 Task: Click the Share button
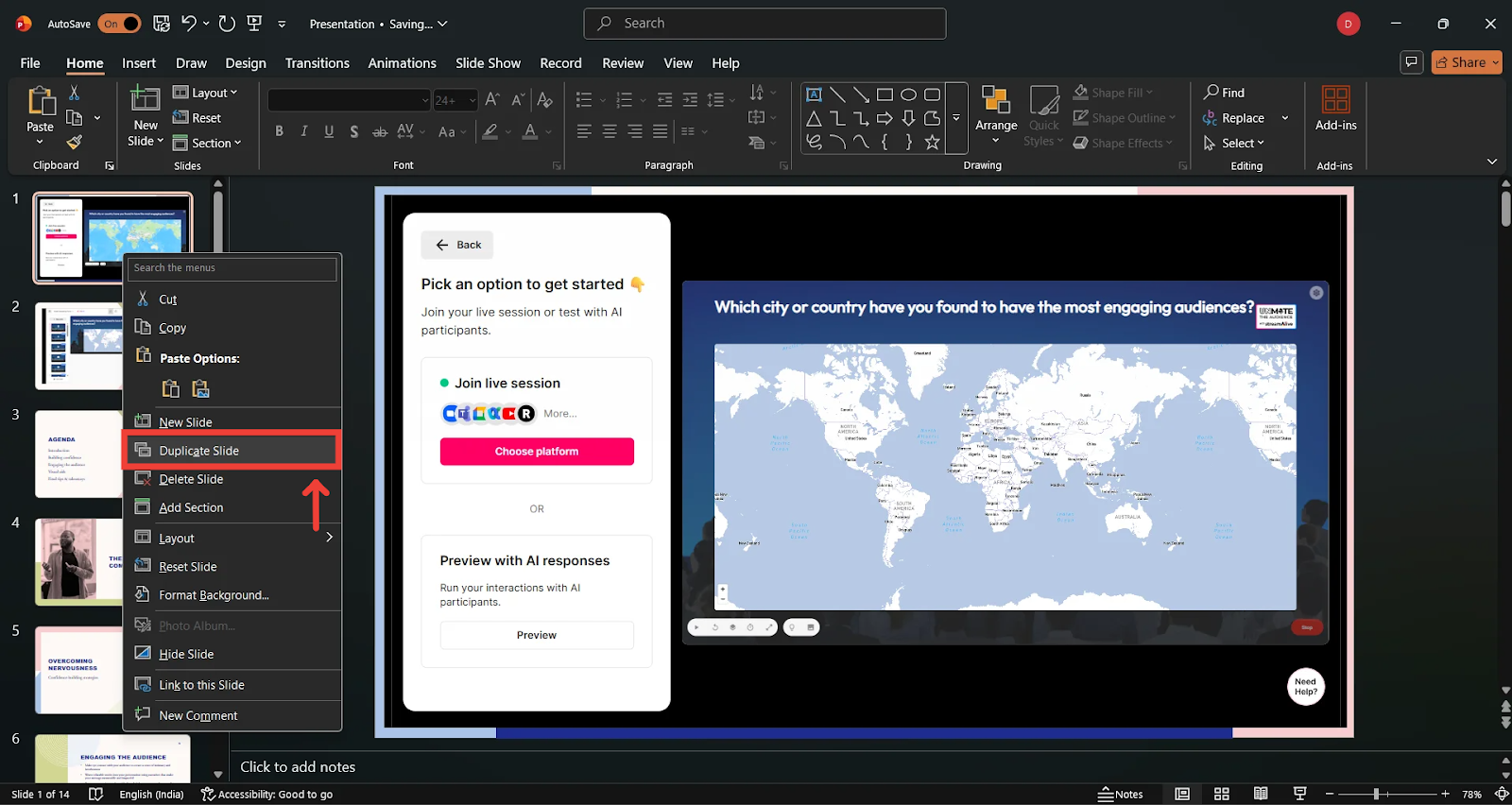click(1467, 62)
